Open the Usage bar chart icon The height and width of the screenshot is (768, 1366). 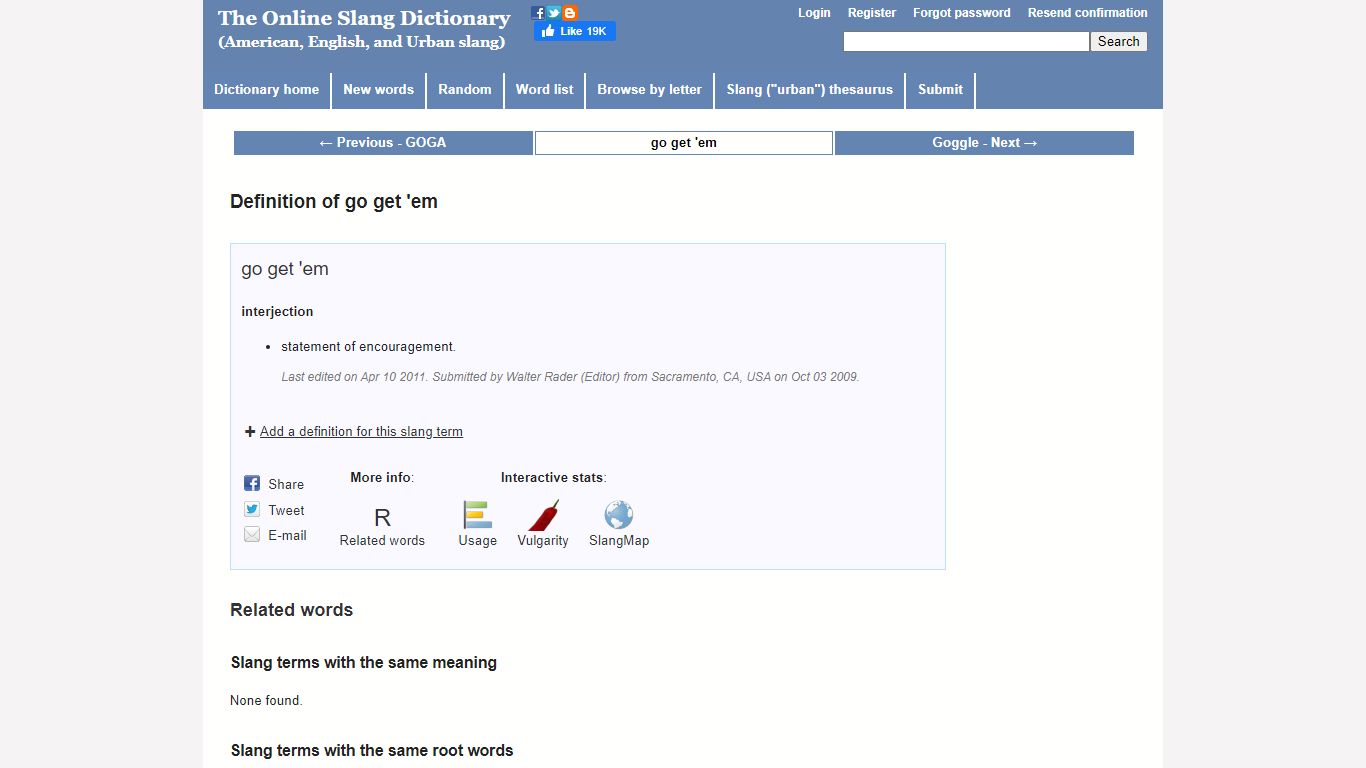click(x=477, y=515)
